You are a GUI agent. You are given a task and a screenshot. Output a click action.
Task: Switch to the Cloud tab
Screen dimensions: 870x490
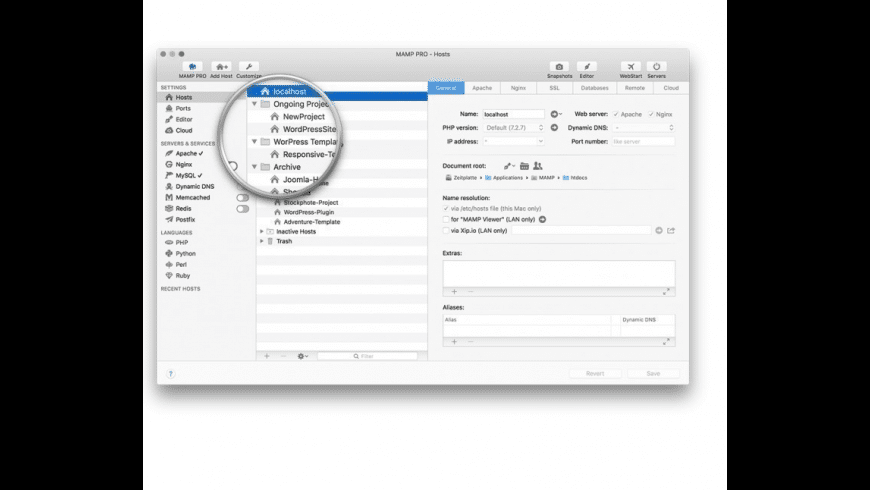click(671, 88)
